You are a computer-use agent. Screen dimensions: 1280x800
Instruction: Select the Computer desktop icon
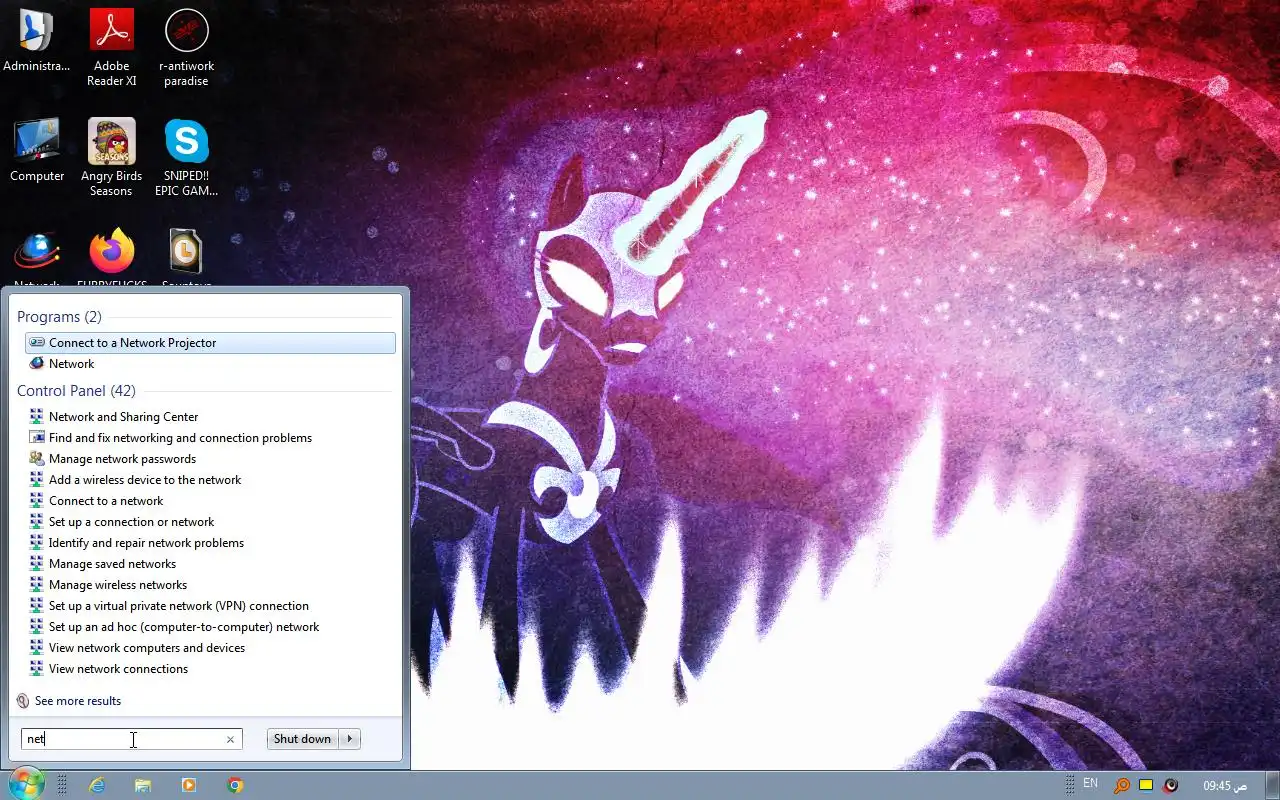click(37, 151)
